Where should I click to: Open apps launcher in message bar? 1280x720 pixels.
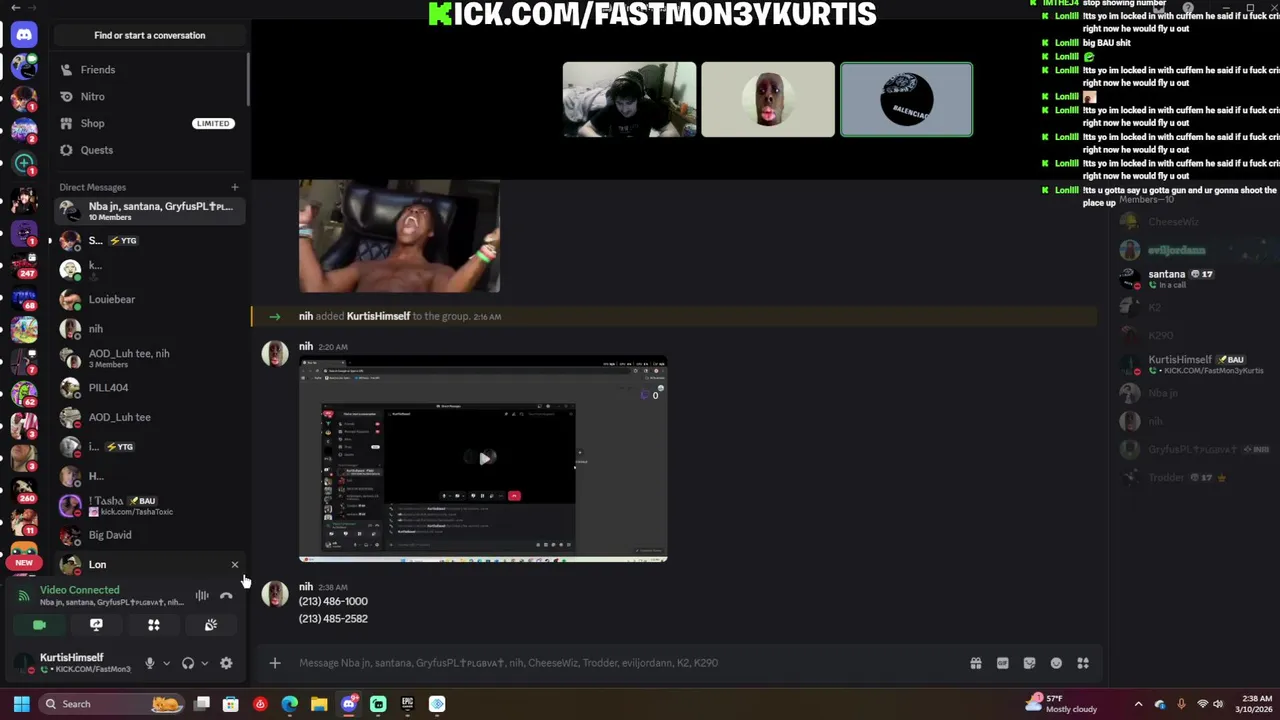click(x=1083, y=663)
